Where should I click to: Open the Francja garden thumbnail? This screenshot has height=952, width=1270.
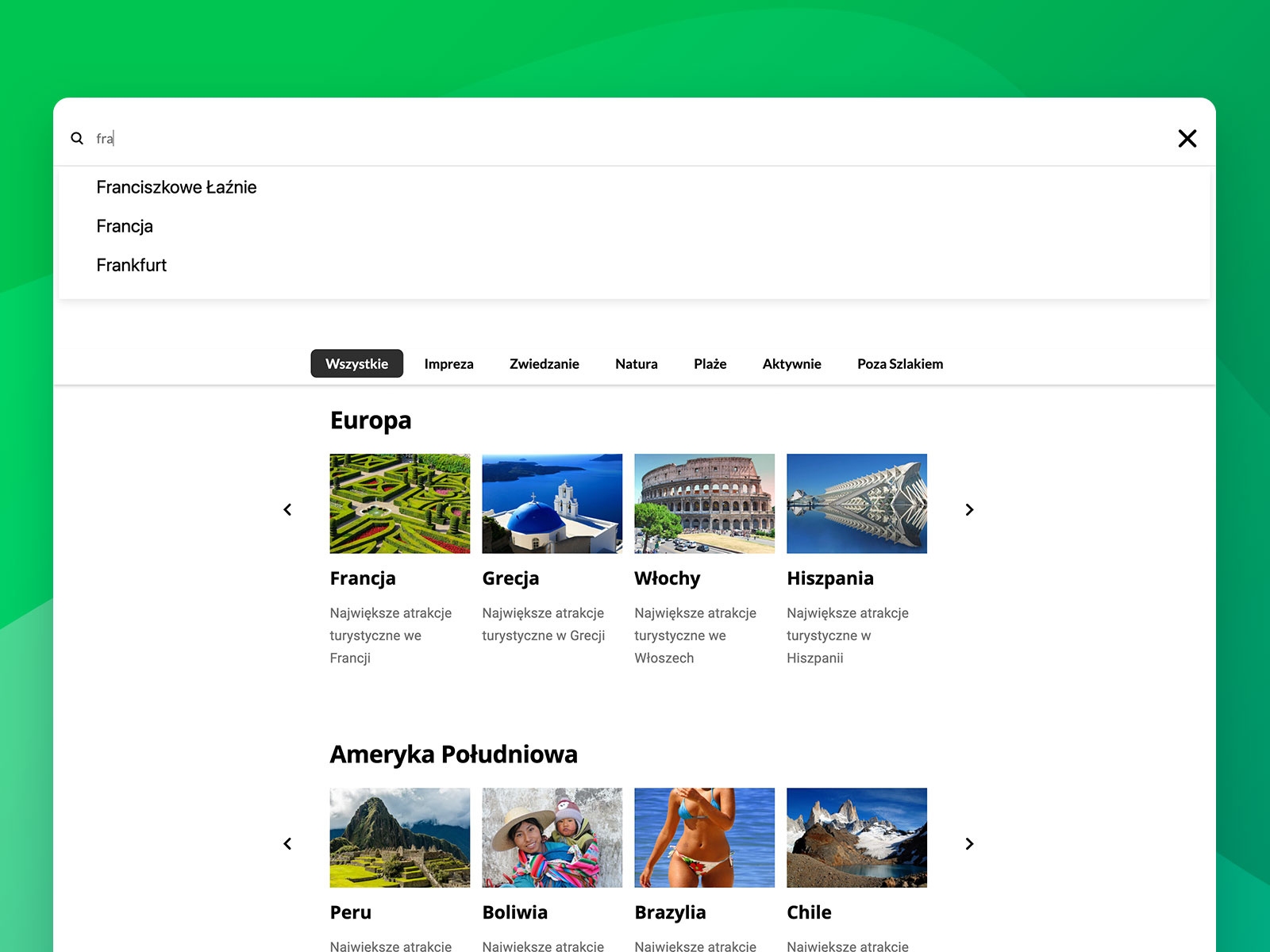[x=400, y=504]
